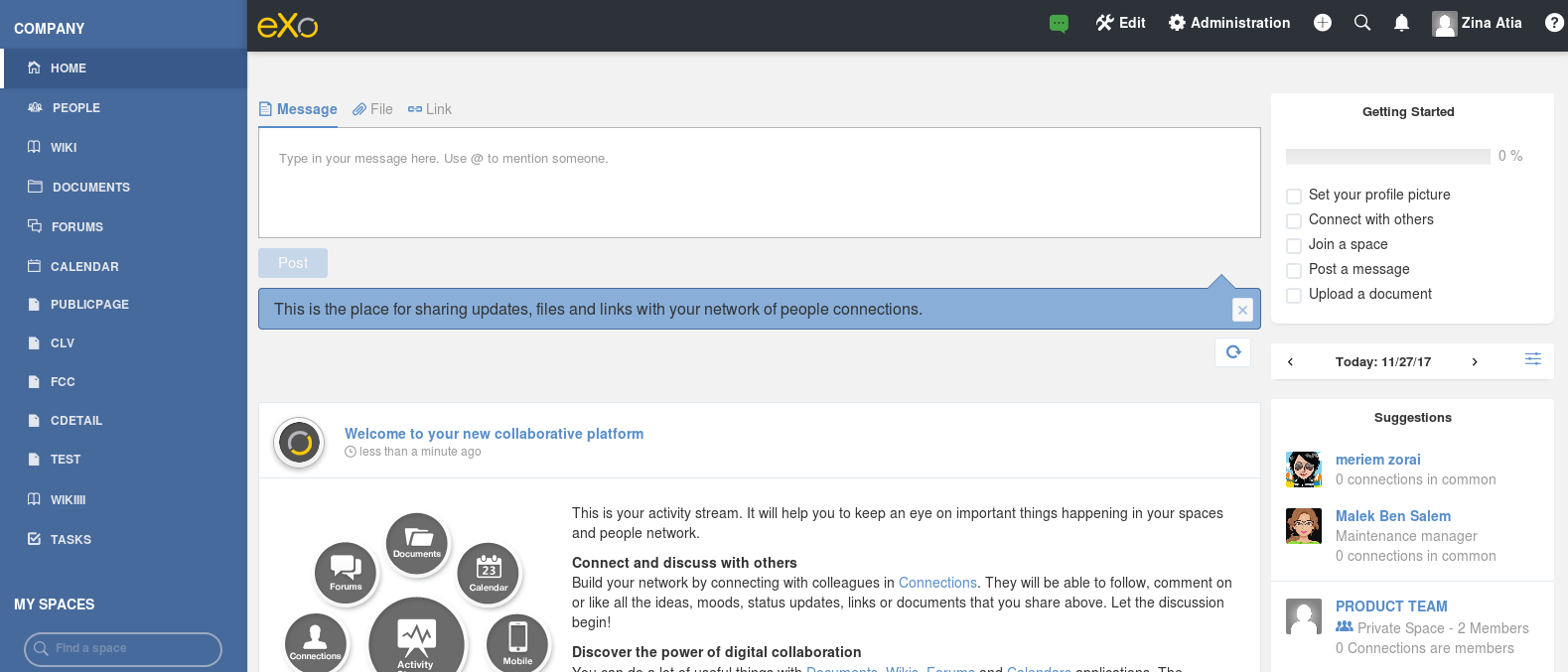Click the Calendar circle icon

click(x=489, y=574)
